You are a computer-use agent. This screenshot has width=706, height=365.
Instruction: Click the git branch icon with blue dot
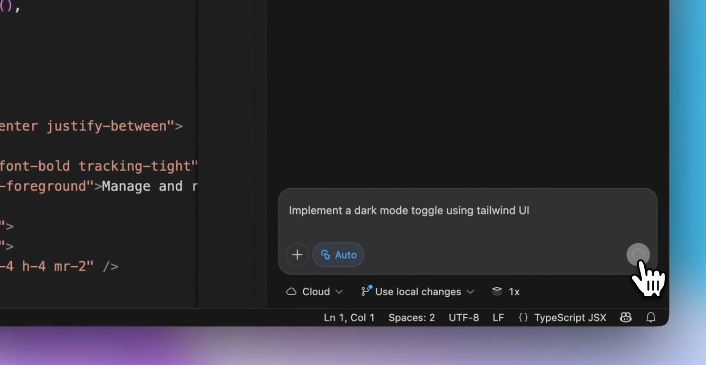[366, 291]
